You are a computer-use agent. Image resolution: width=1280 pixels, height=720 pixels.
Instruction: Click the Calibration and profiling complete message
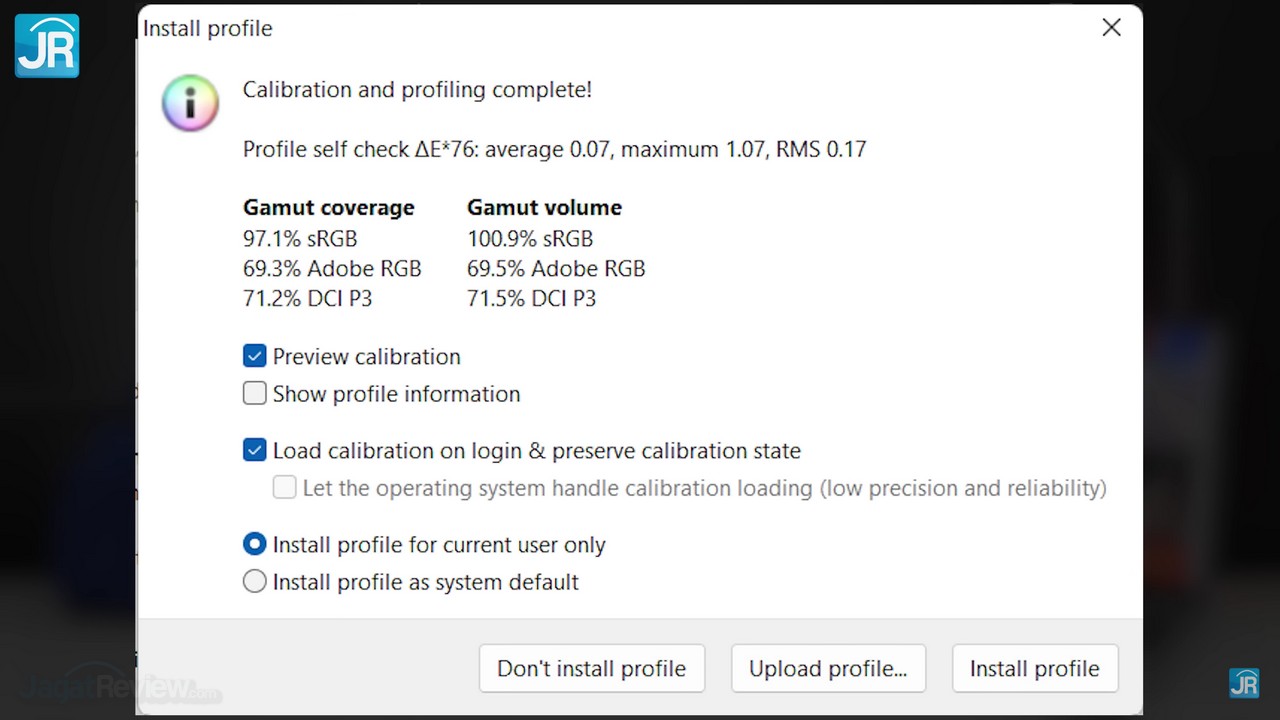417,89
